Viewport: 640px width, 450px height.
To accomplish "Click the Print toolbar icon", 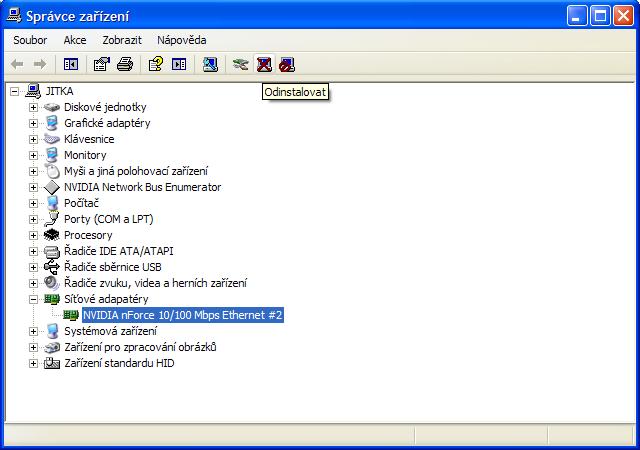I will (x=125, y=64).
